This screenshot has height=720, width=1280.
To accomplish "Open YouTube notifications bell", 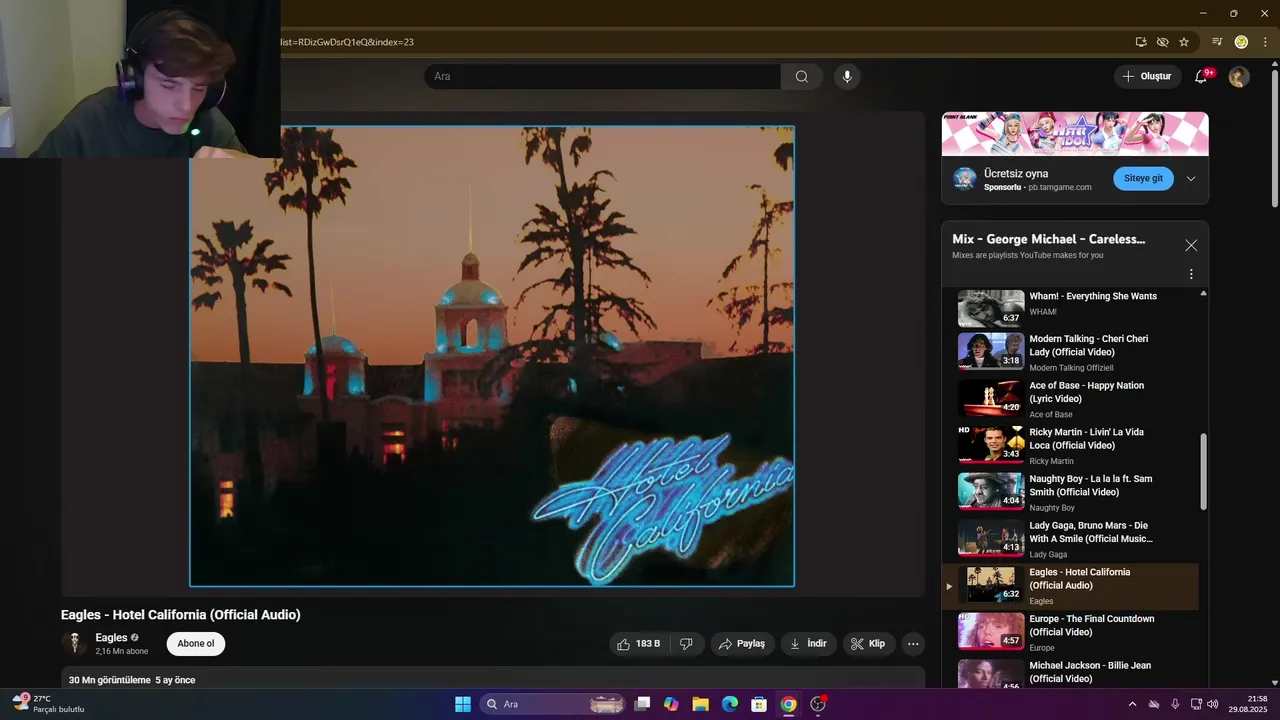I will [1201, 77].
